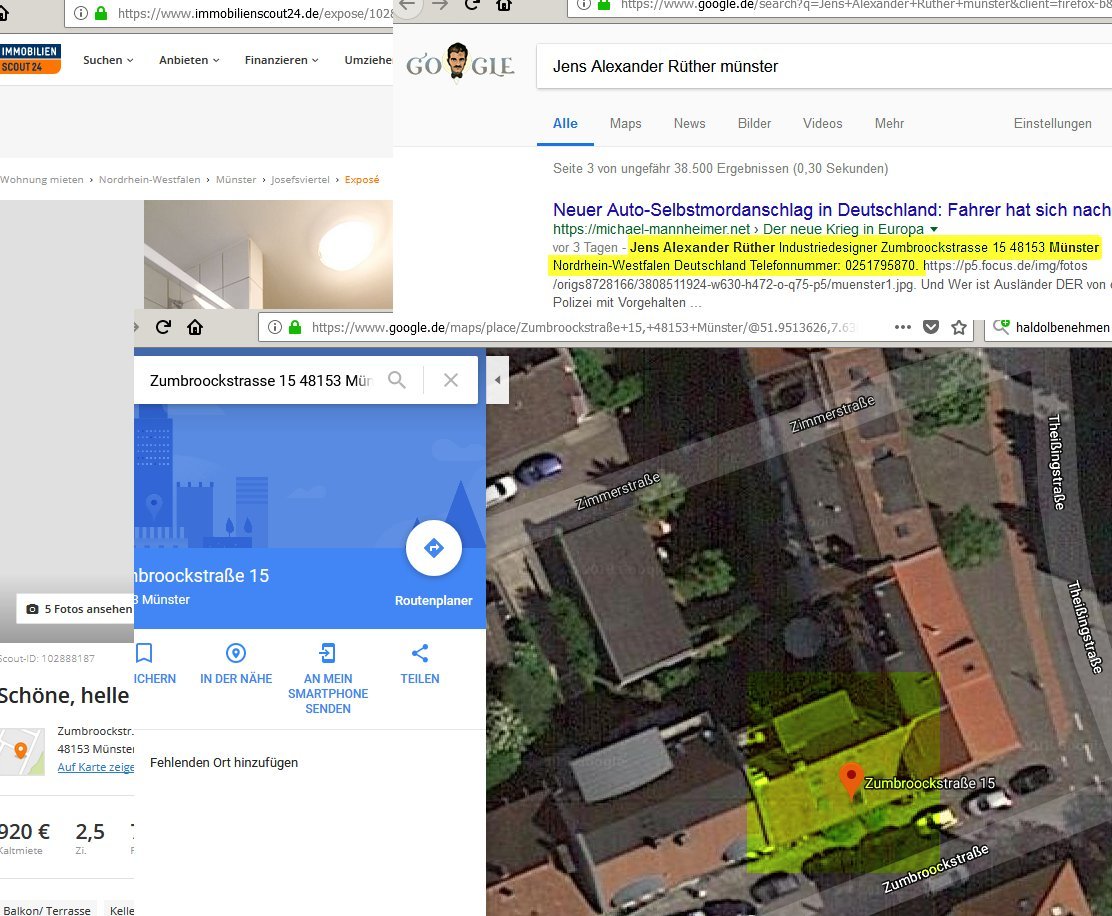This screenshot has width=1112, height=916.
Task: Expand the Anbieten dropdown menu
Action: click(x=189, y=60)
